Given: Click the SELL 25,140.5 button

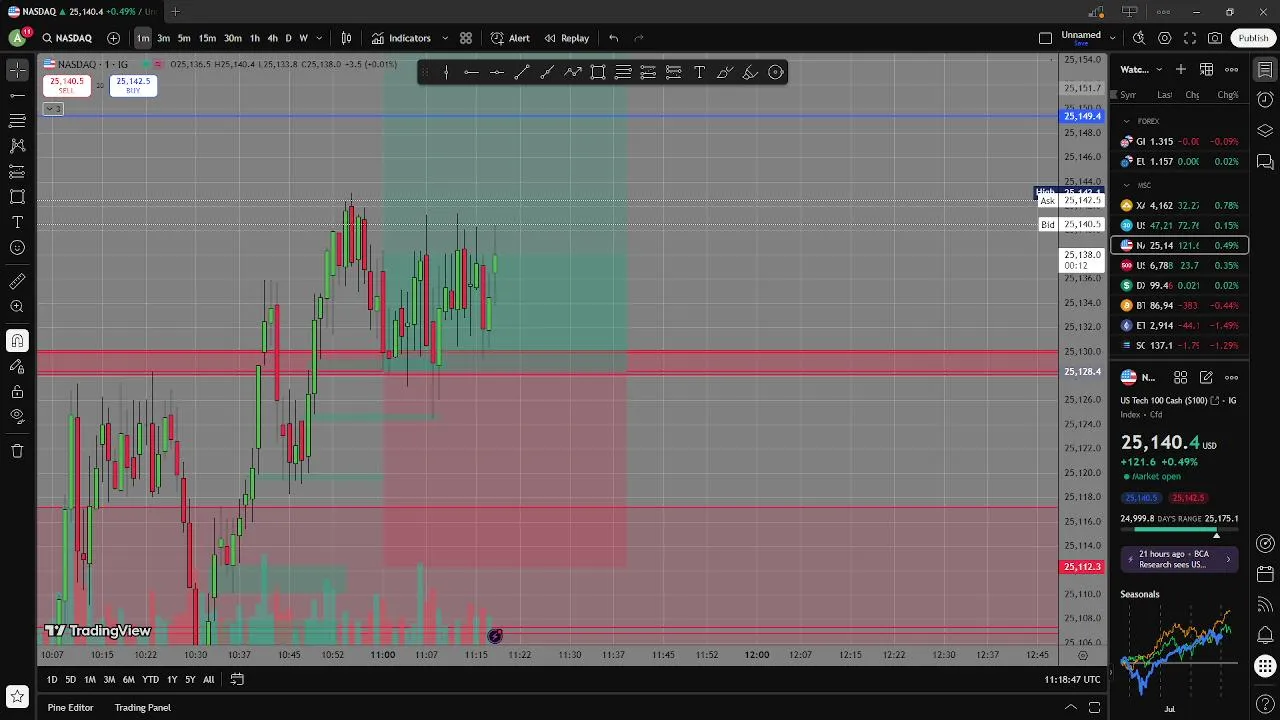Looking at the screenshot, I should tap(66, 86).
